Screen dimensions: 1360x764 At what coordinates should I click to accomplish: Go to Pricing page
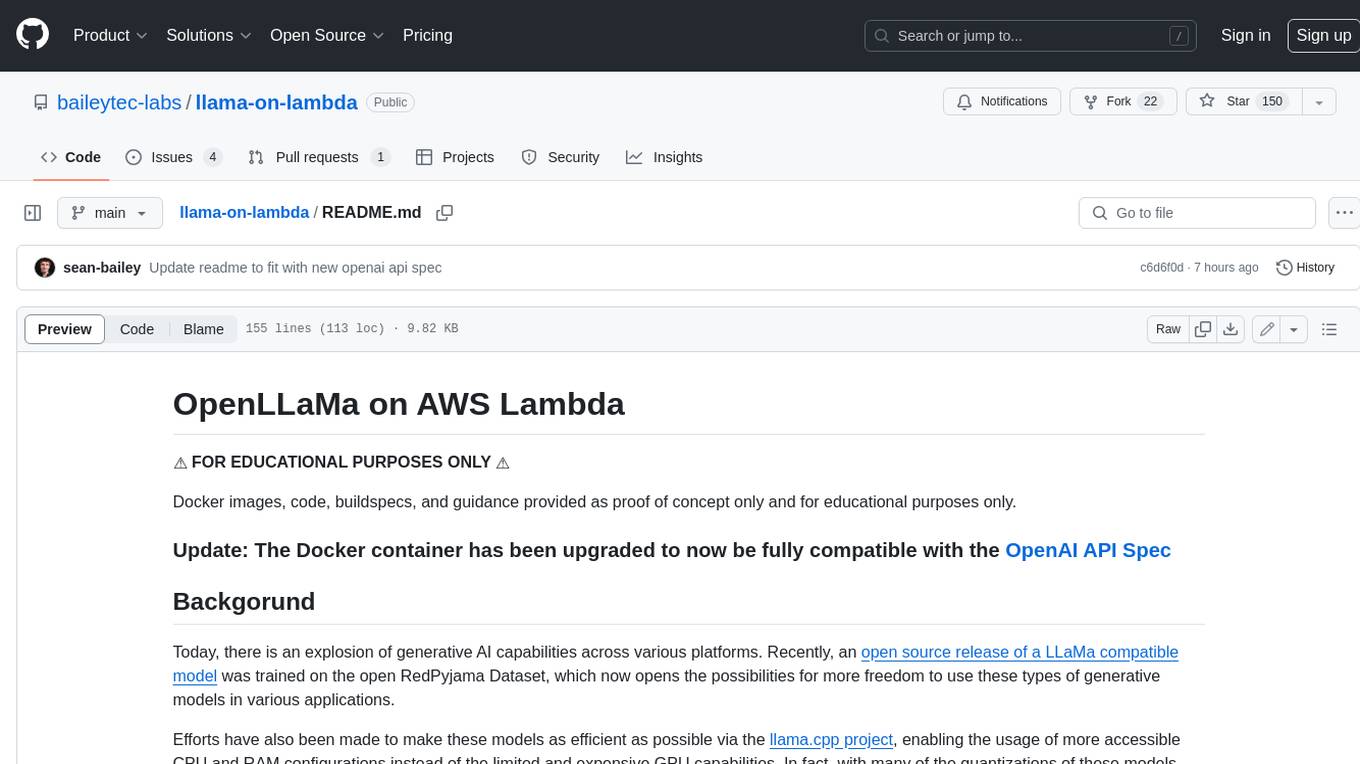pyautogui.click(x=427, y=35)
